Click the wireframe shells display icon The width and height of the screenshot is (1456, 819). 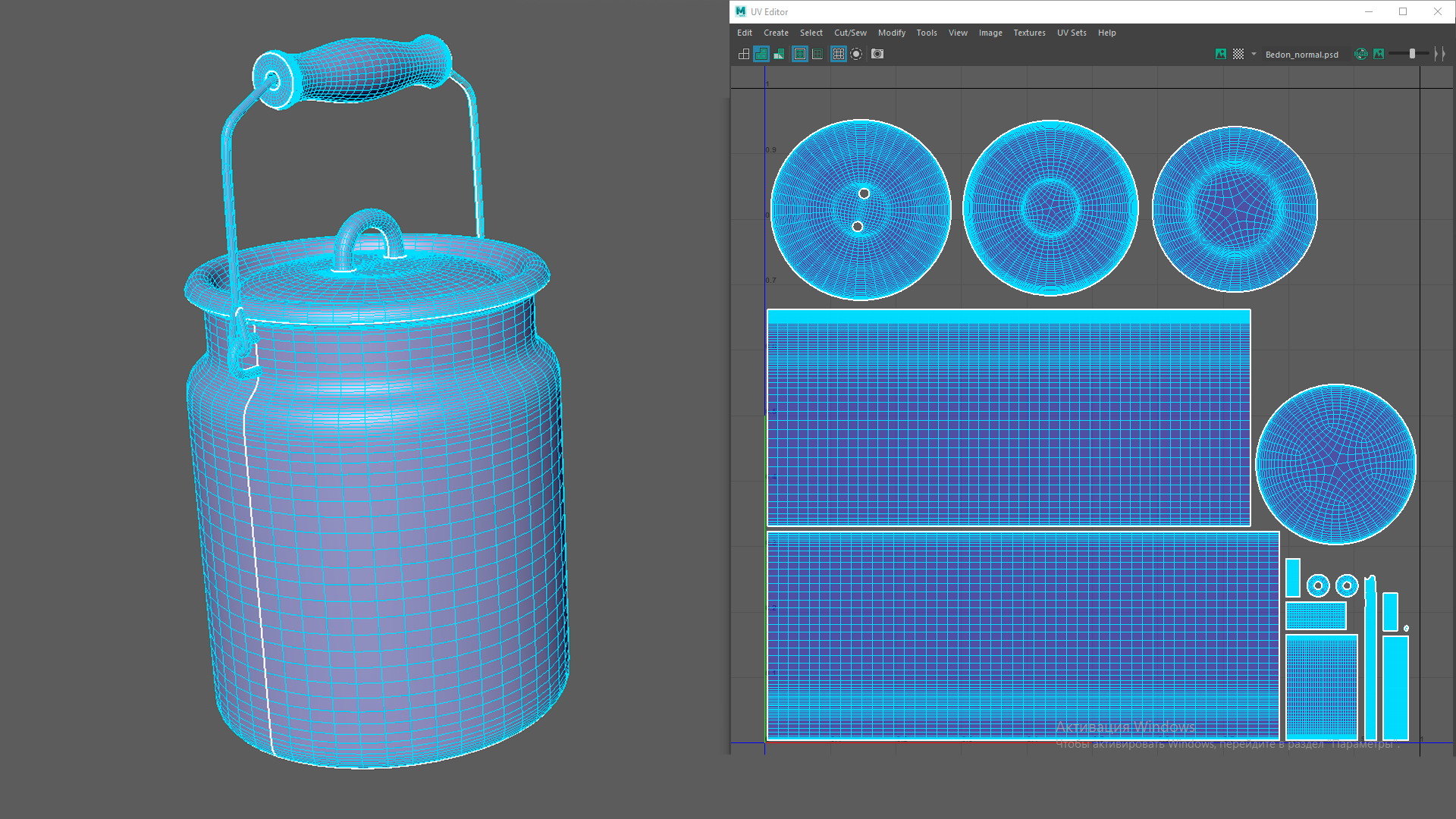click(x=744, y=54)
